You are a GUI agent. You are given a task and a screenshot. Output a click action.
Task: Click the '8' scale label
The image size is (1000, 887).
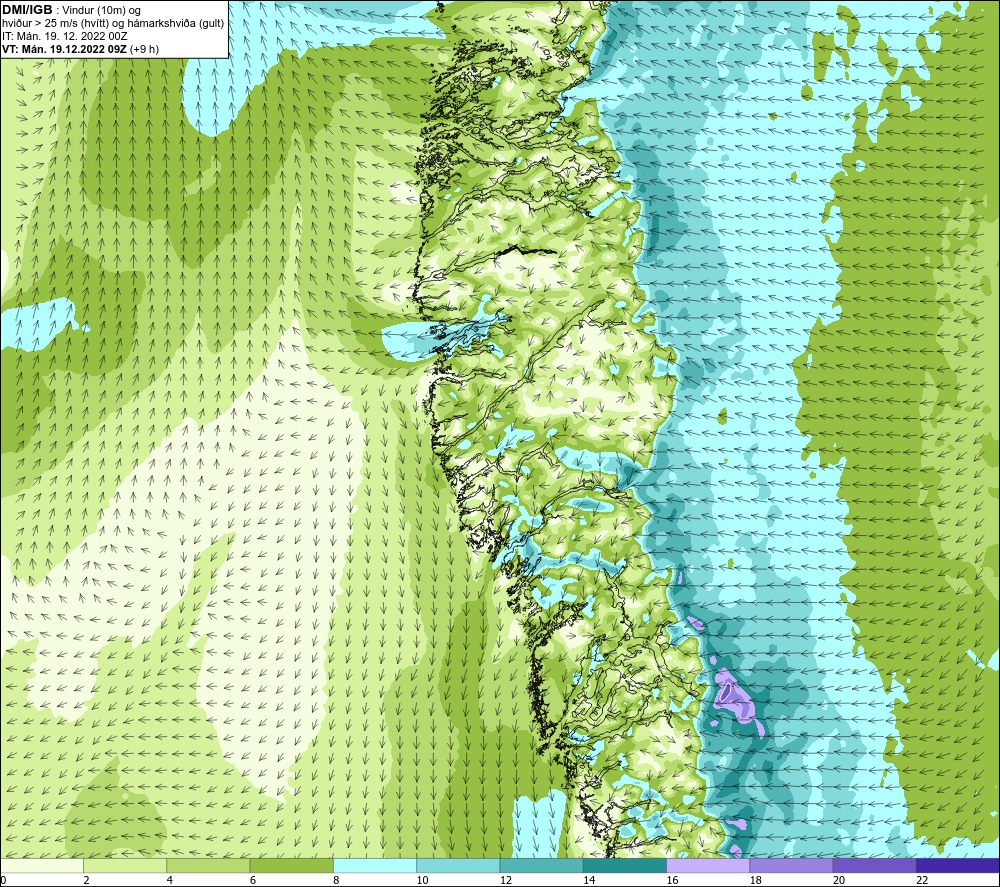click(x=336, y=880)
